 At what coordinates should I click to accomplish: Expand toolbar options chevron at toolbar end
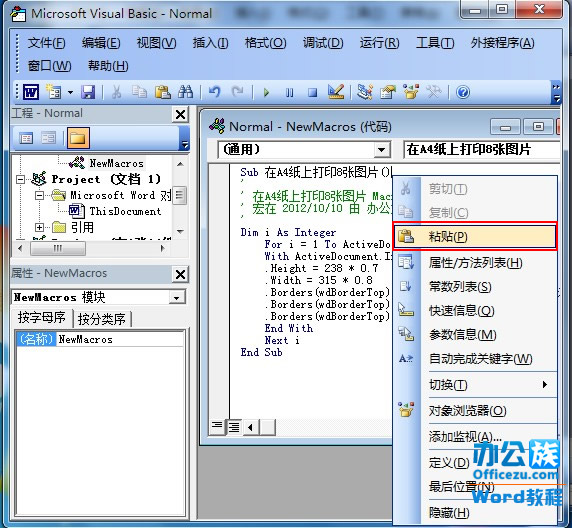[556, 93]
